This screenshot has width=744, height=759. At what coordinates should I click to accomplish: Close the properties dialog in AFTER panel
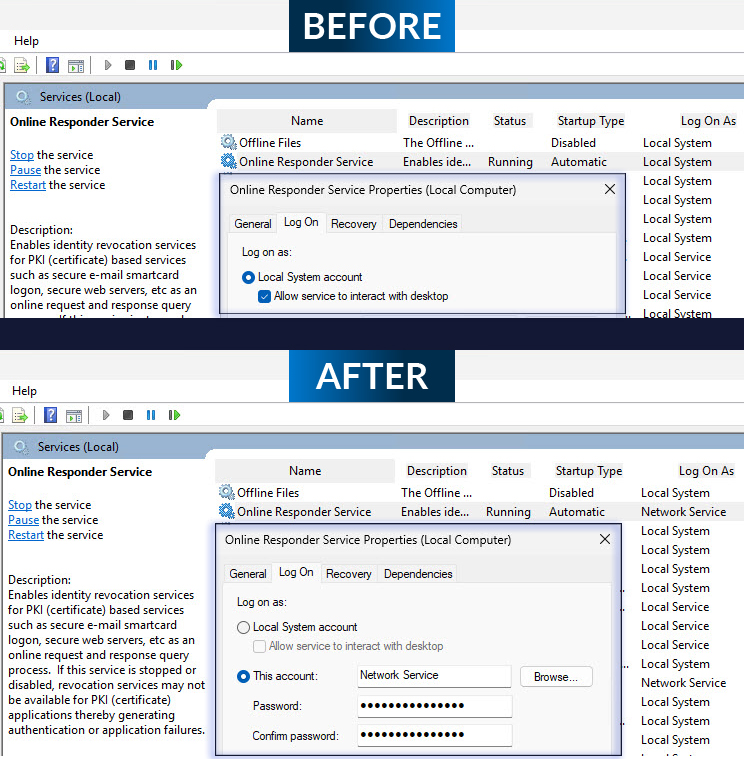click(604, 539)
